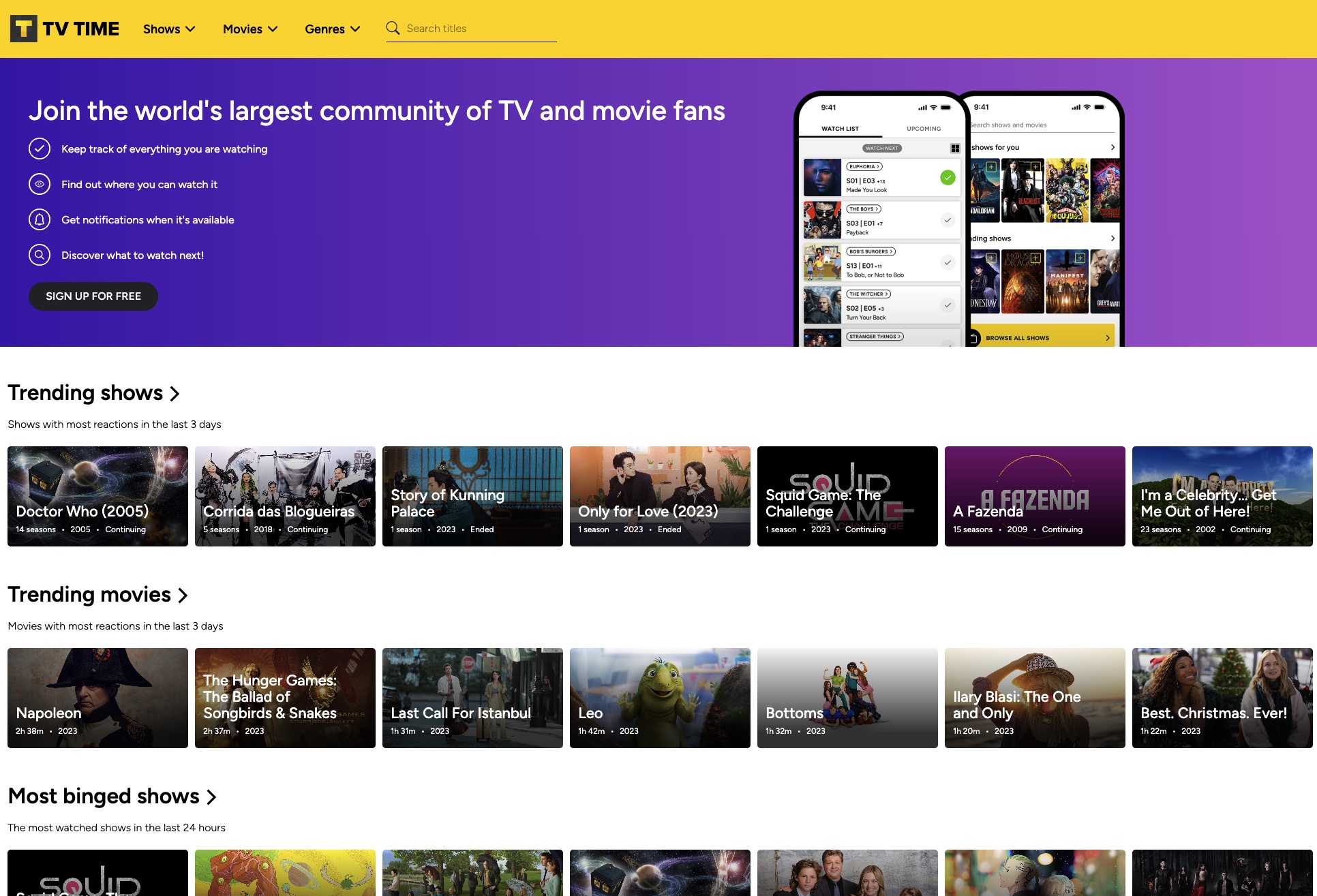This screenshot has width=1317, height=896.
Task: Click the Sign Up For Free button
Action: coord(93,296)
